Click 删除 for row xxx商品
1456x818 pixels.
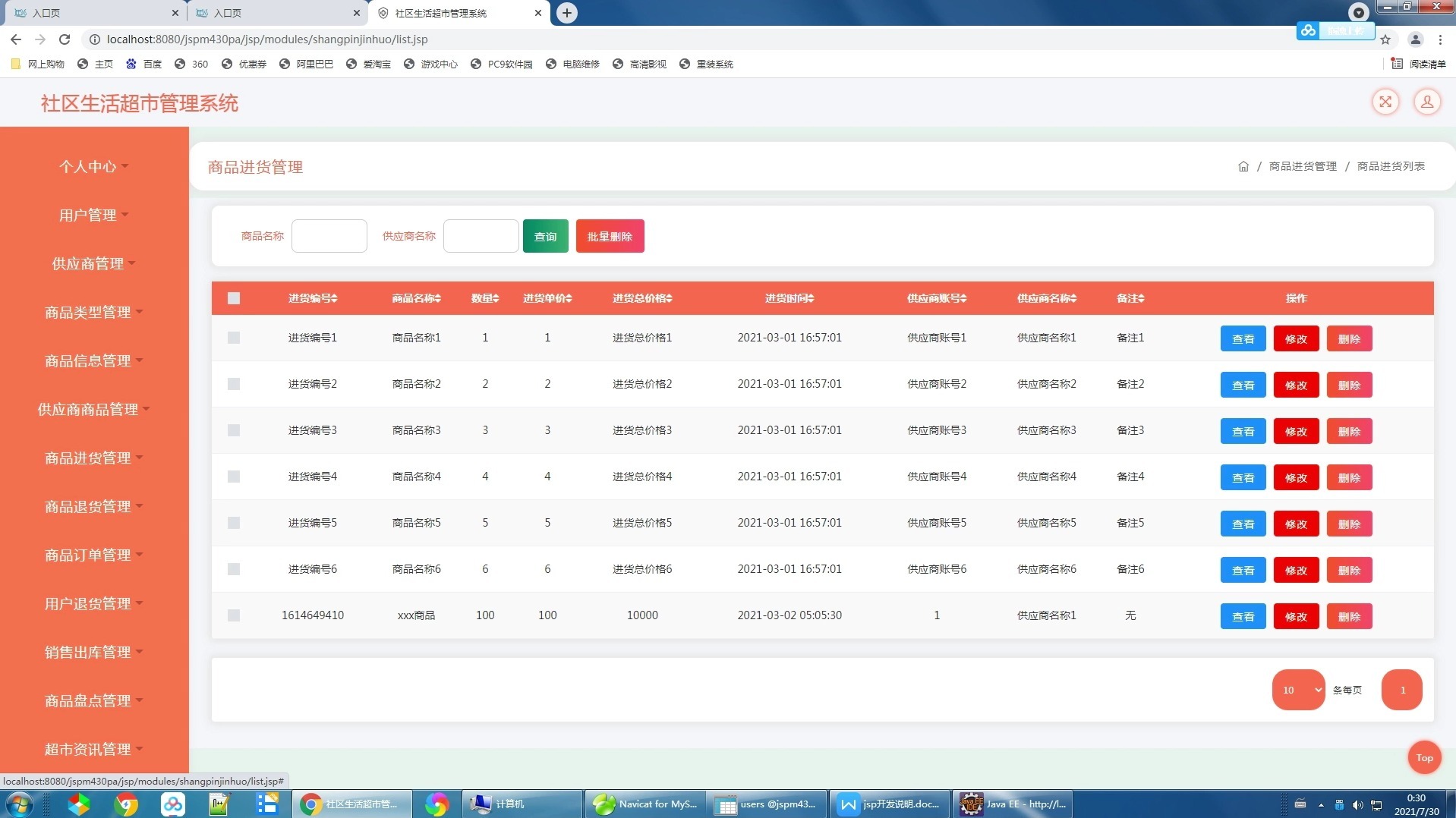point(1349,616)
